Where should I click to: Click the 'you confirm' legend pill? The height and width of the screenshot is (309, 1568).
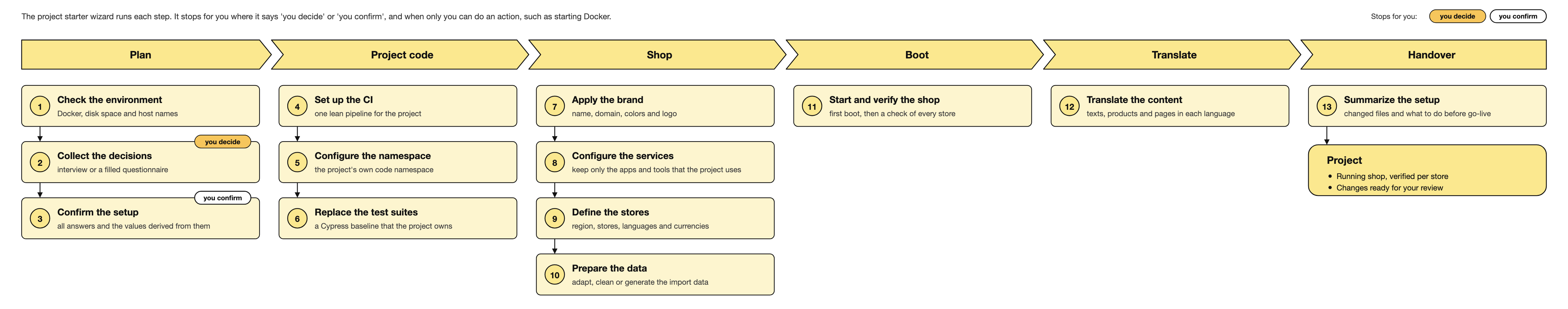click(1518, 17)
